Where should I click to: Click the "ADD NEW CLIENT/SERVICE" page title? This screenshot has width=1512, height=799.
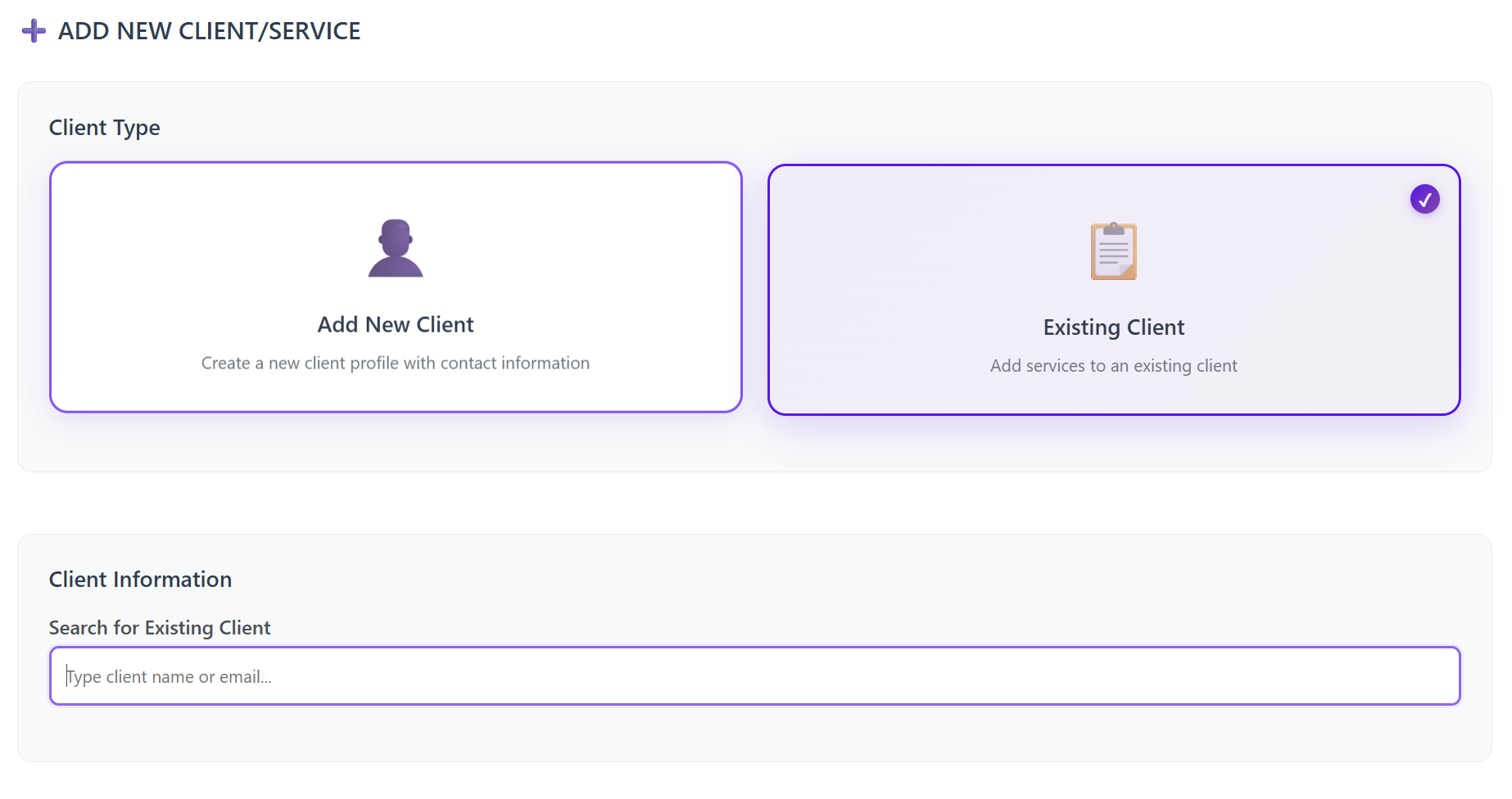tap(209, 31)
